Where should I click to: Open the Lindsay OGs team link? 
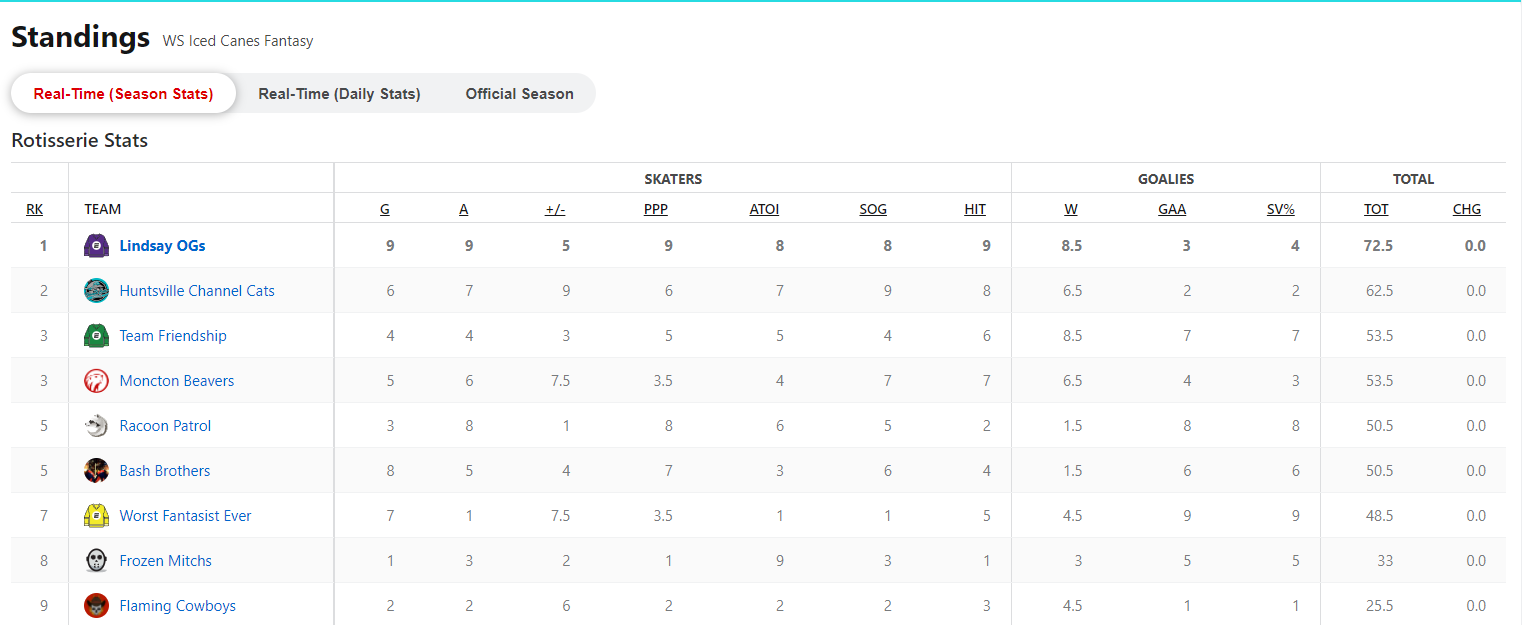(162, 246)
